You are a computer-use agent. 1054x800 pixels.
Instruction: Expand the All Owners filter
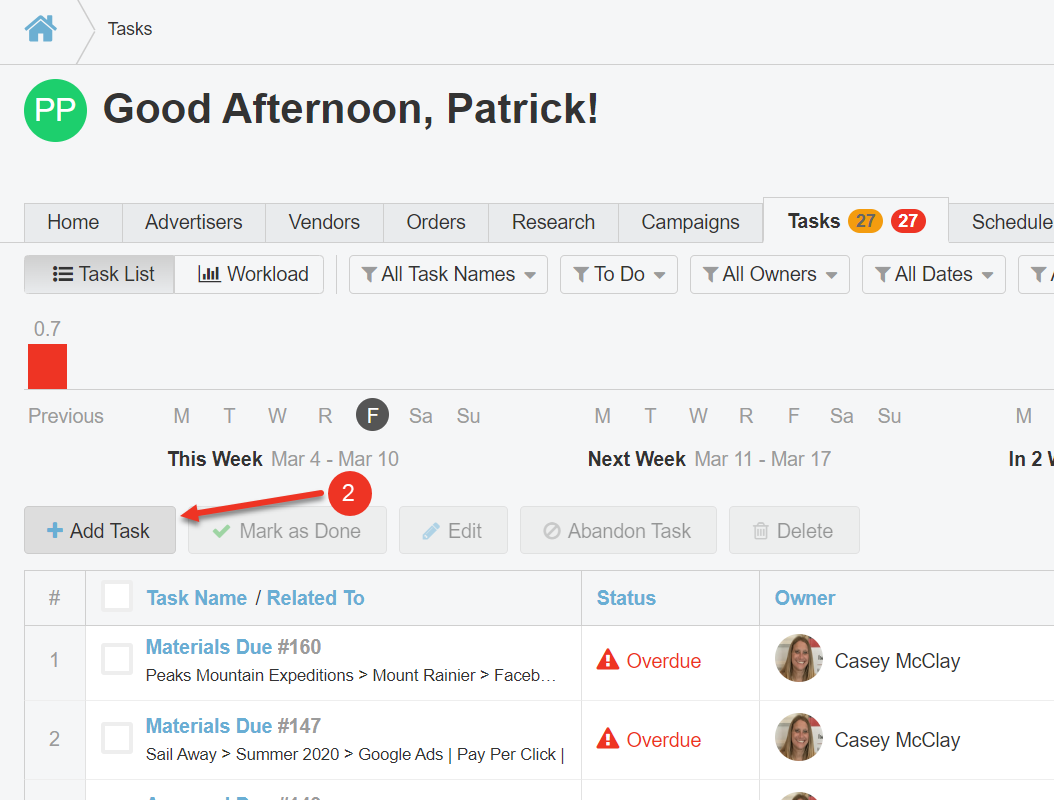click(769, 274)
